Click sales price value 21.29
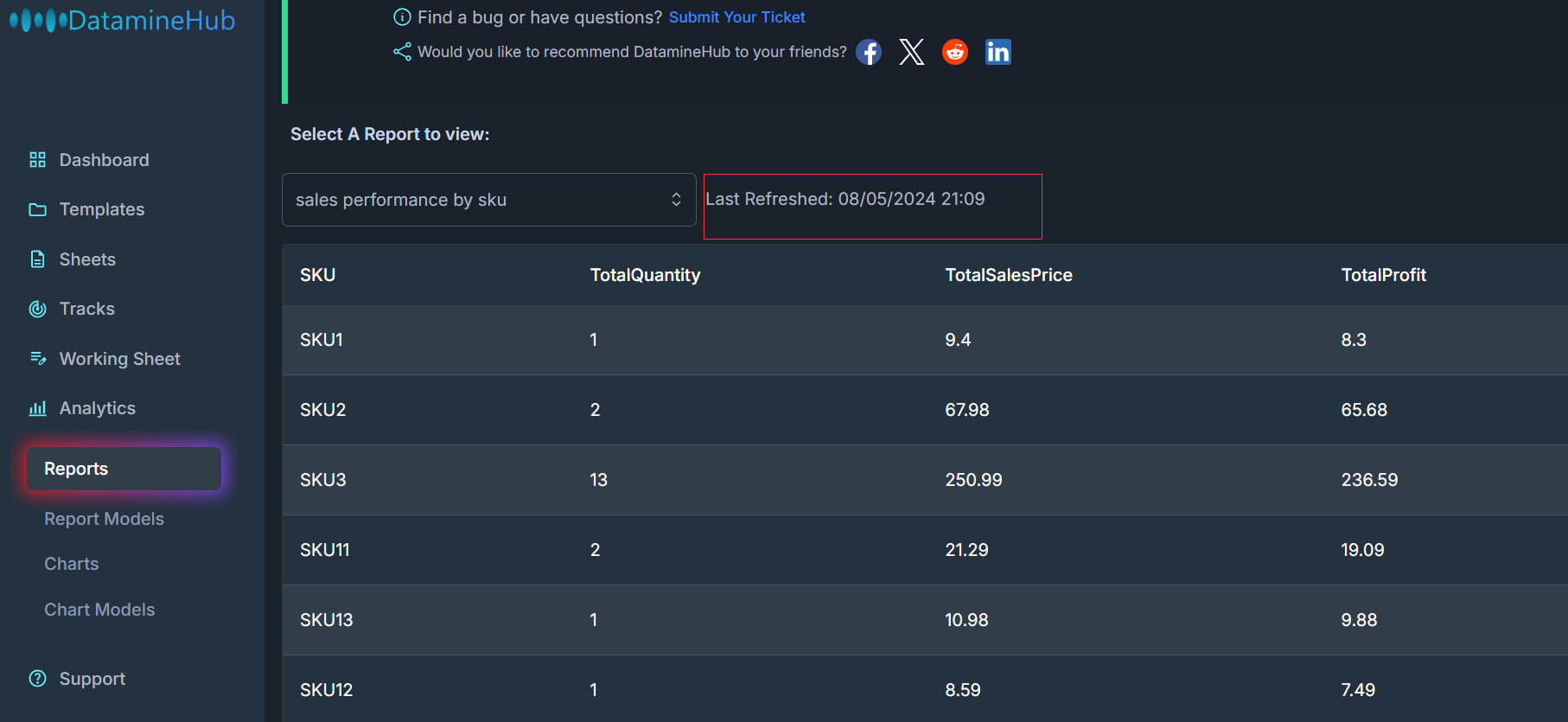1568x722 pixels. click(966, 550)
